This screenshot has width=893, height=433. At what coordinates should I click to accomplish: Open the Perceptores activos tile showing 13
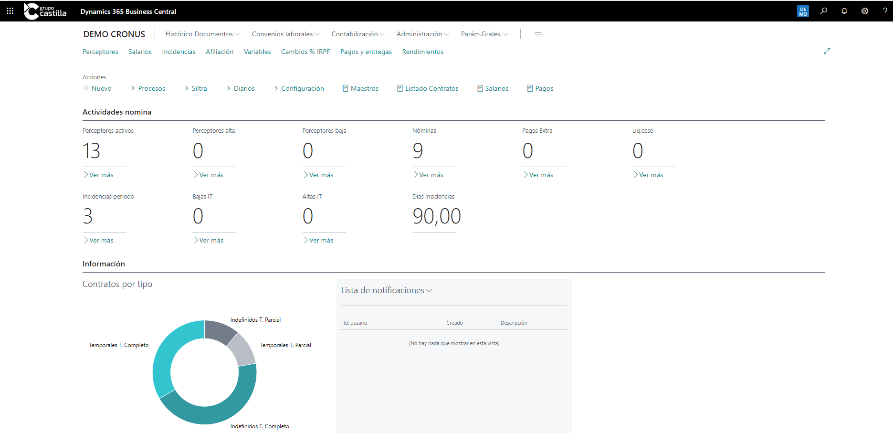pos(92,151)
